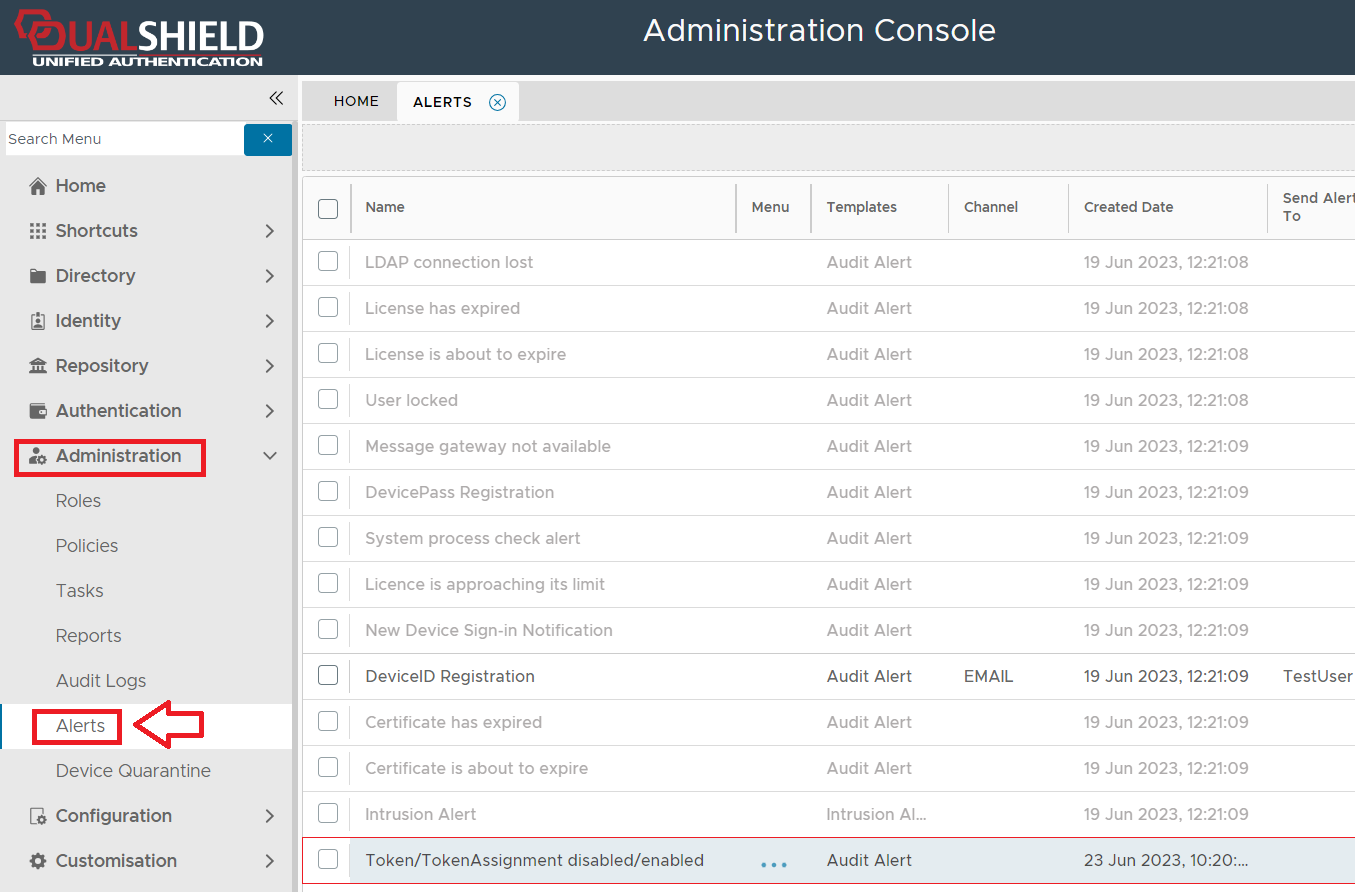The image size is (1355, 892).
Task: Open the three-dot menu for Token/TokenAssignment alert
Action: [x=773, y=864]
